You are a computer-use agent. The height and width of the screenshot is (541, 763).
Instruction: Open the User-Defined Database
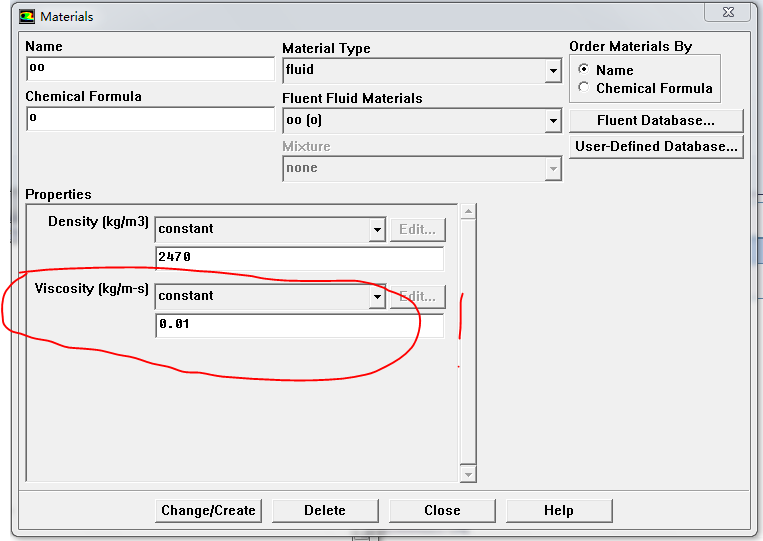pyautogui.click(x=656, y=147)
